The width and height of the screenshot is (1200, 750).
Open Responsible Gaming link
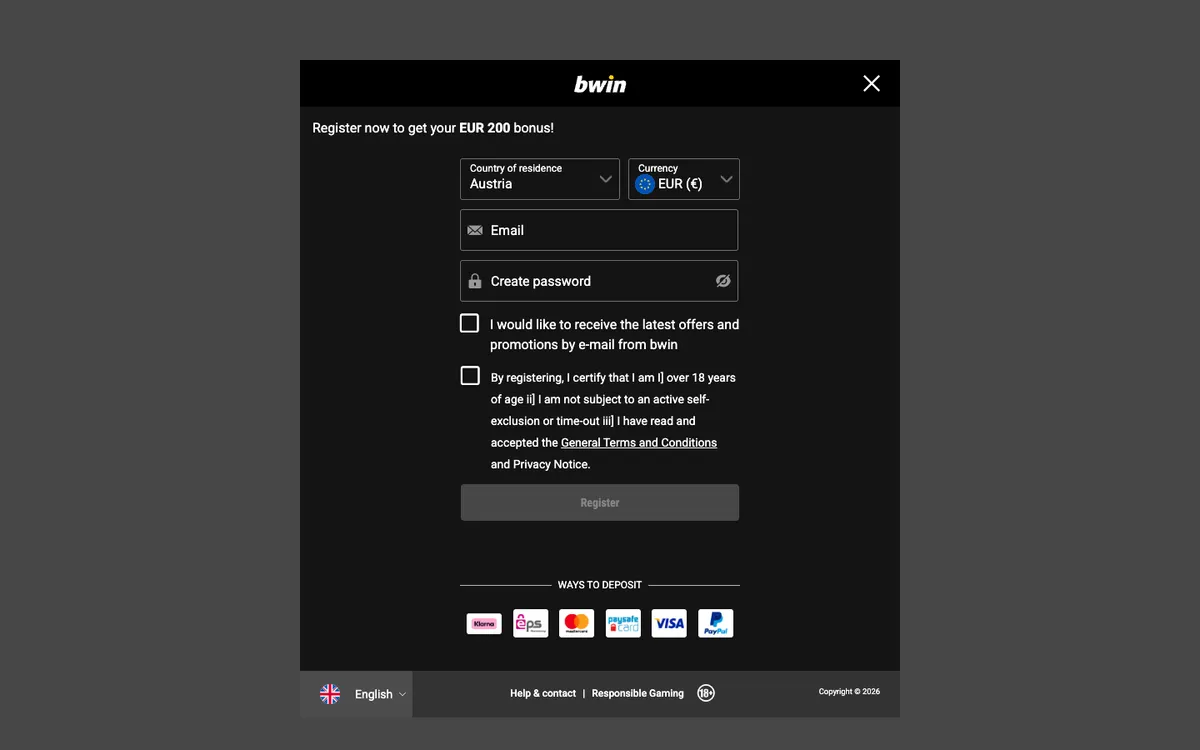click(x=638, y=693)
